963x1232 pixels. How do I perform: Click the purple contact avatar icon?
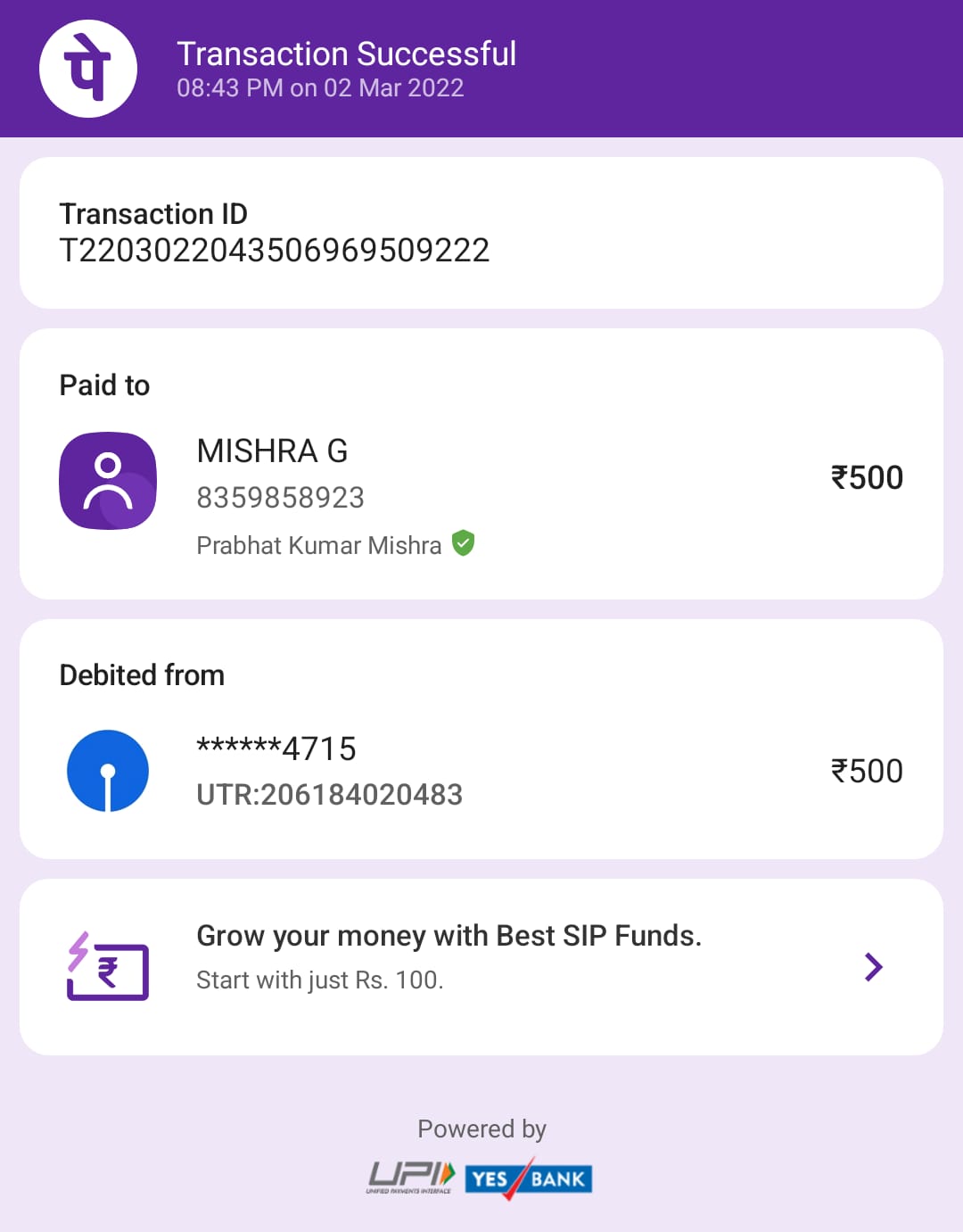point(108,481)
